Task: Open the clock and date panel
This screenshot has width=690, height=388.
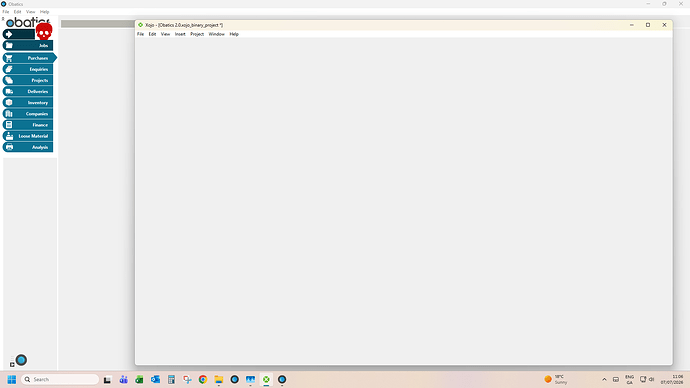Action: [x=672, y=379]
